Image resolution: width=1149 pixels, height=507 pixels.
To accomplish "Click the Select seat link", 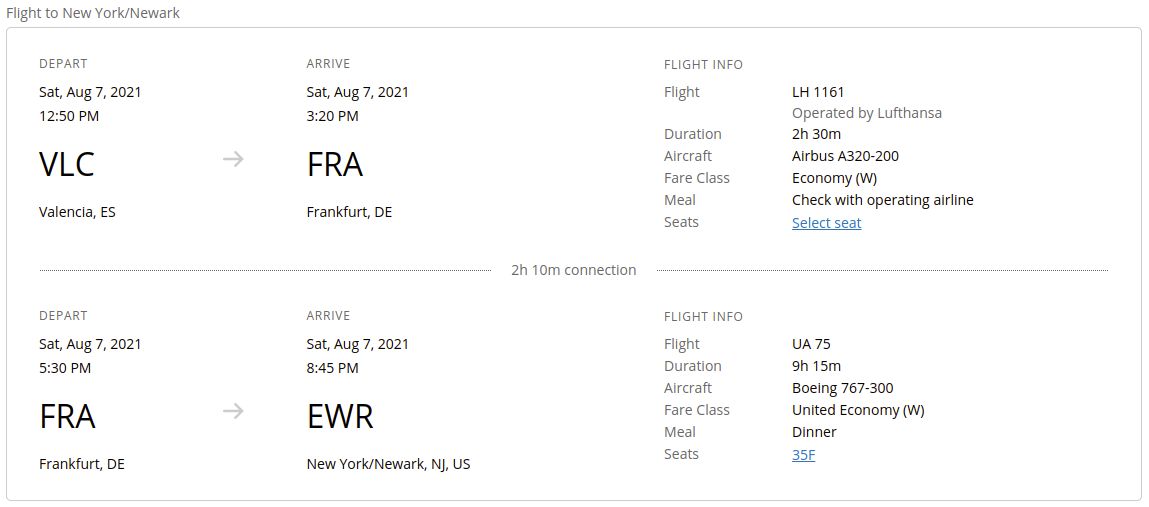I will (826, 223).
